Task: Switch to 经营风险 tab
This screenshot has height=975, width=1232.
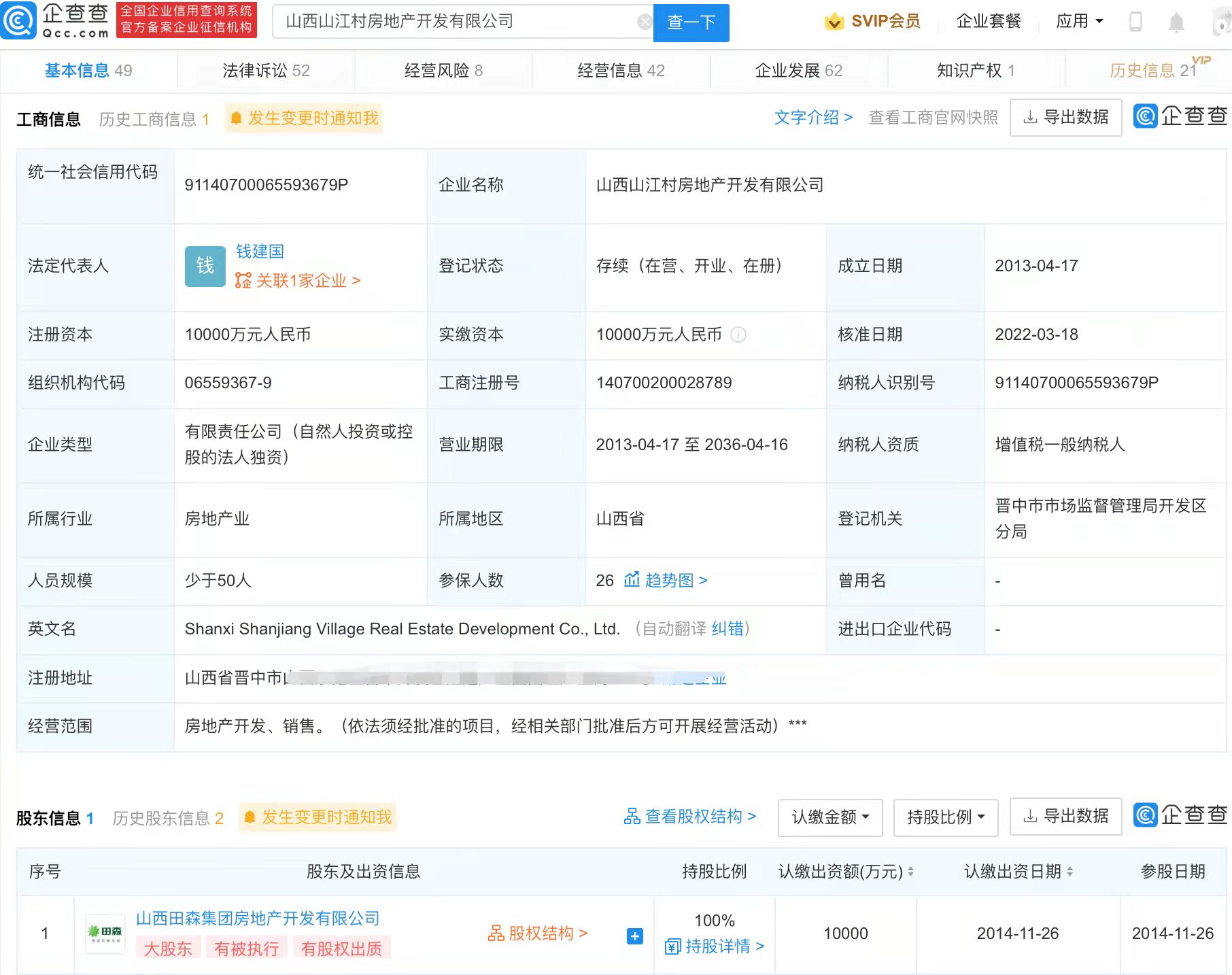Action: click(443, 71)
